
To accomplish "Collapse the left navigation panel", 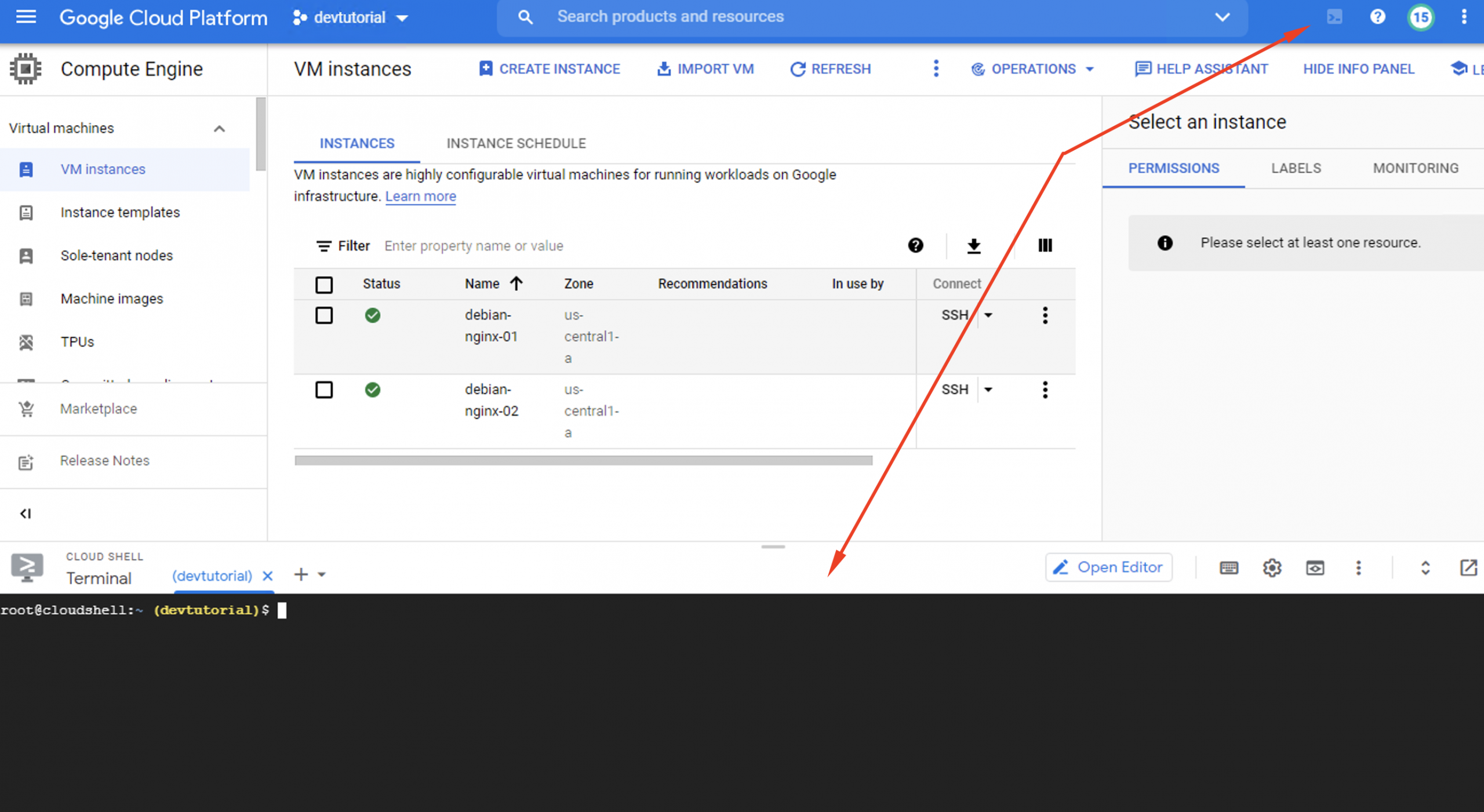I will coord(26,514).
